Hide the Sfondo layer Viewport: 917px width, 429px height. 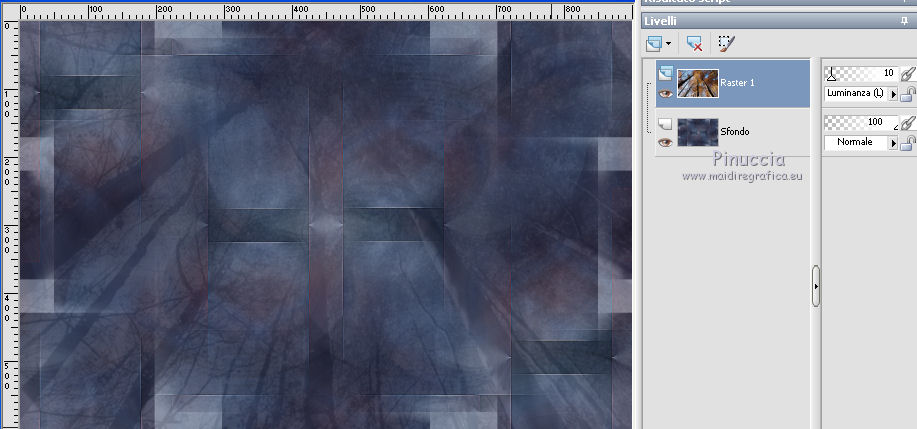tap(665, 142)
